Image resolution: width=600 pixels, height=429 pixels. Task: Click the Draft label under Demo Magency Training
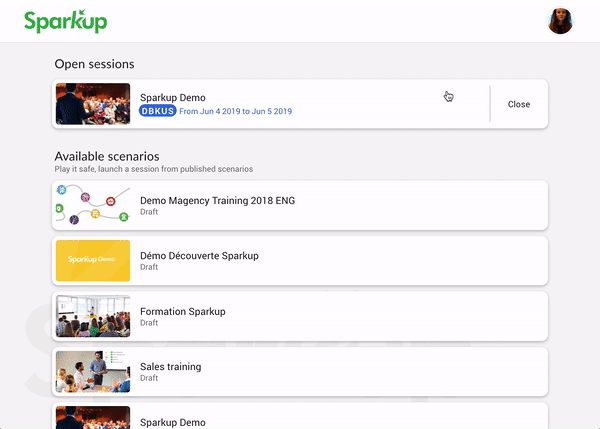point(149,212)
